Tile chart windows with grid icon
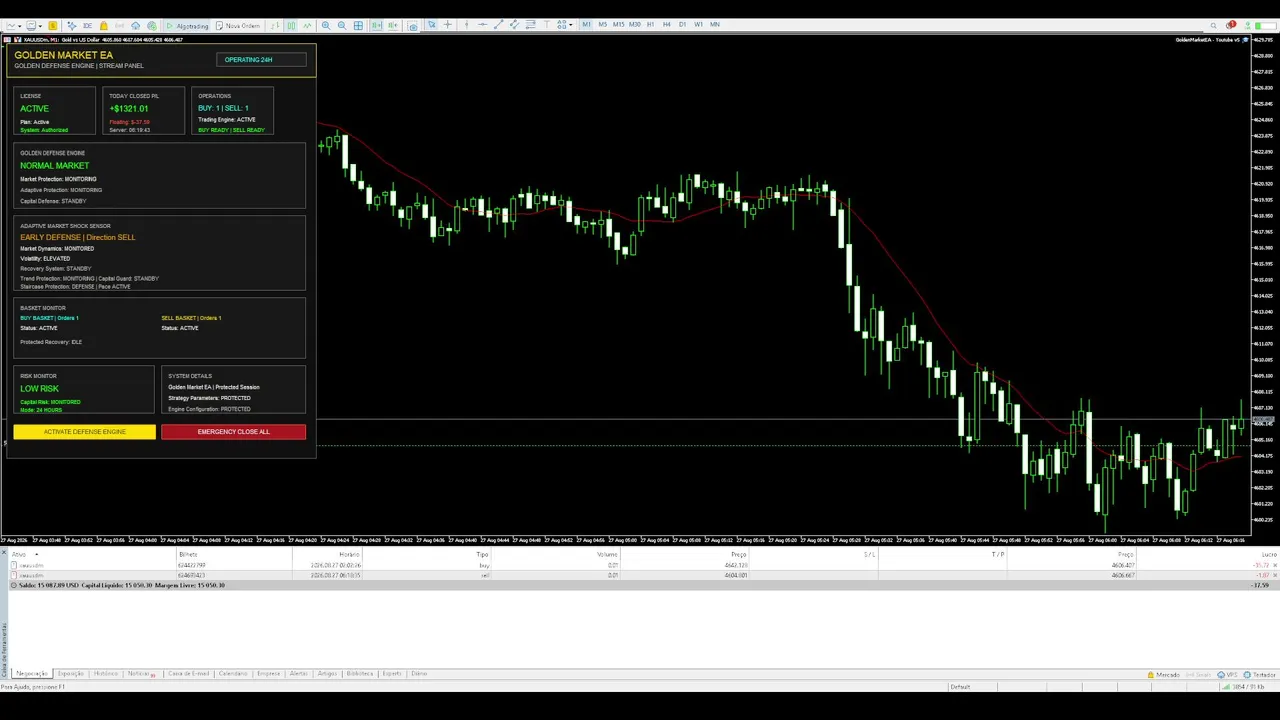Screen dimensions: 1280x720 359,25
